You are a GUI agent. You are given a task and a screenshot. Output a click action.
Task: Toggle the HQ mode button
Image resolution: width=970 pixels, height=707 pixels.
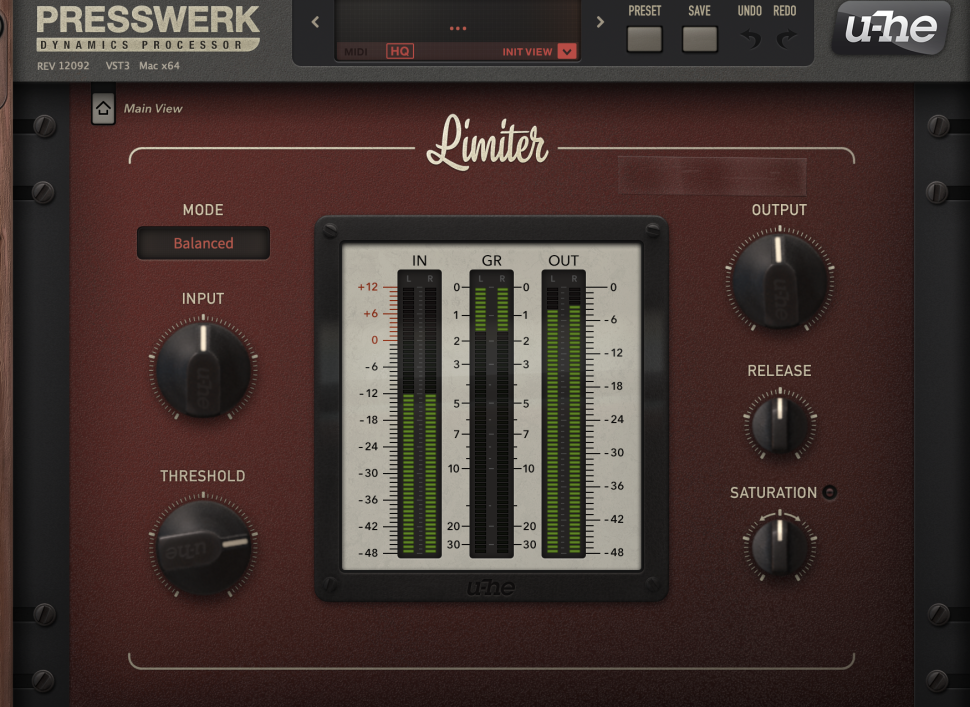pyautogui.click(x=400, y=51)
